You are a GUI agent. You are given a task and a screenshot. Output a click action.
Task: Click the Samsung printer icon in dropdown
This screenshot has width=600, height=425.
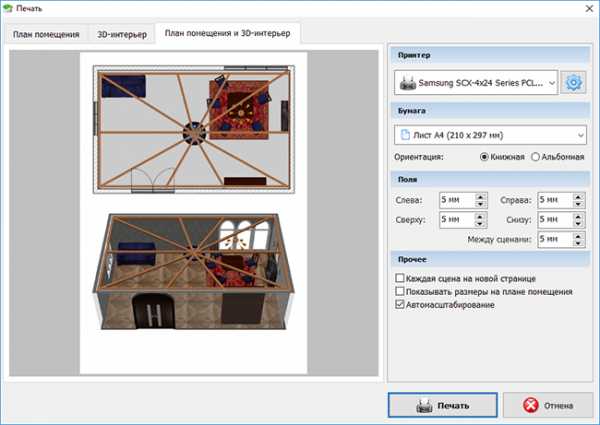coord(405,82)
